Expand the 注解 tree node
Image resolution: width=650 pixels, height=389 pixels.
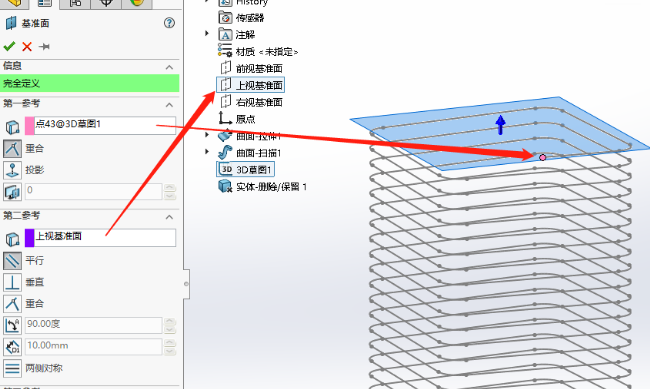click(x=207, y=33)
